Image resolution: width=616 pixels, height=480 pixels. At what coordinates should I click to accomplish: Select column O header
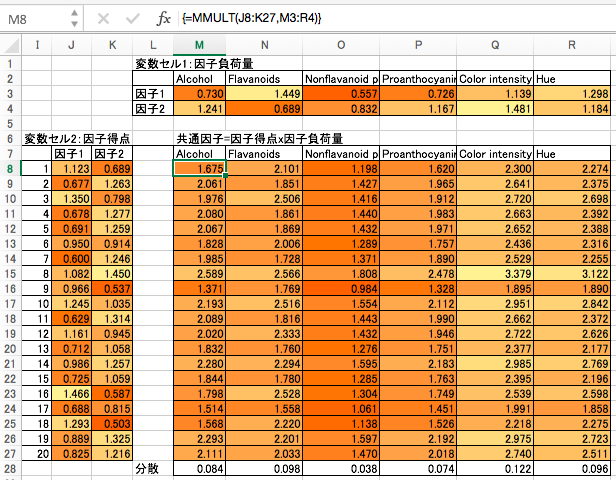[x=341, y=46]
